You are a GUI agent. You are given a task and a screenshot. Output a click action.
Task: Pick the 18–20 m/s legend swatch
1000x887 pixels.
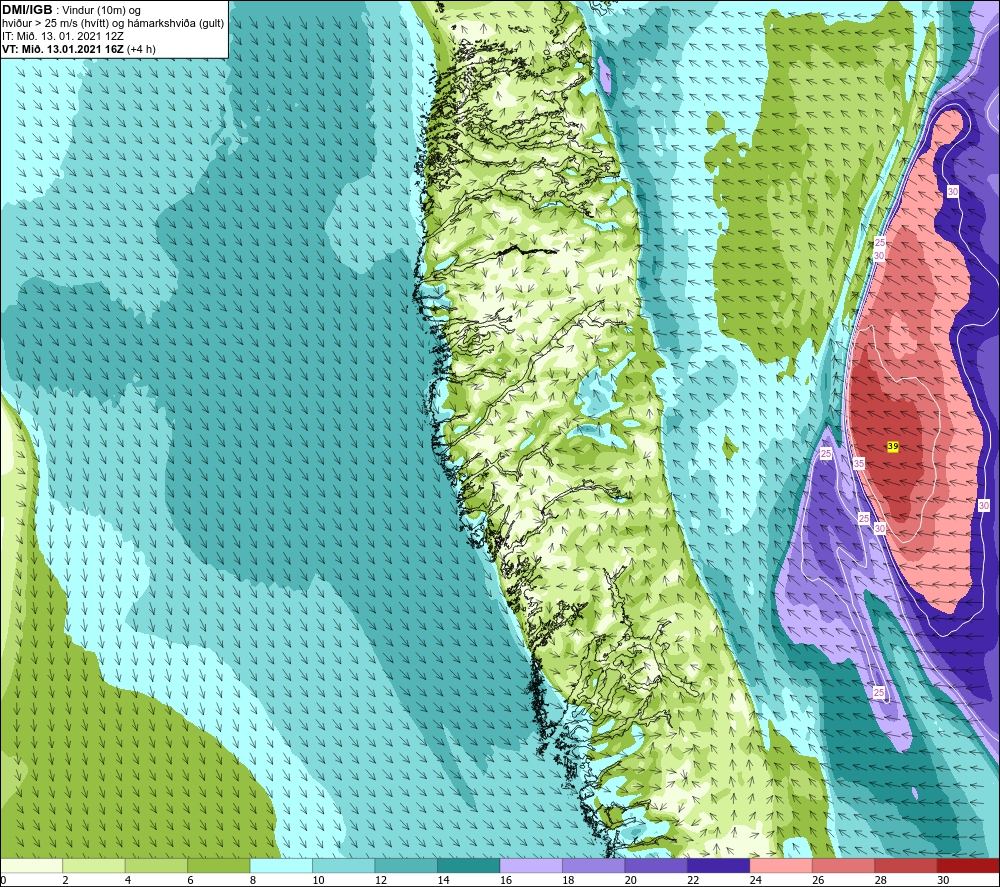coord(594,865)
